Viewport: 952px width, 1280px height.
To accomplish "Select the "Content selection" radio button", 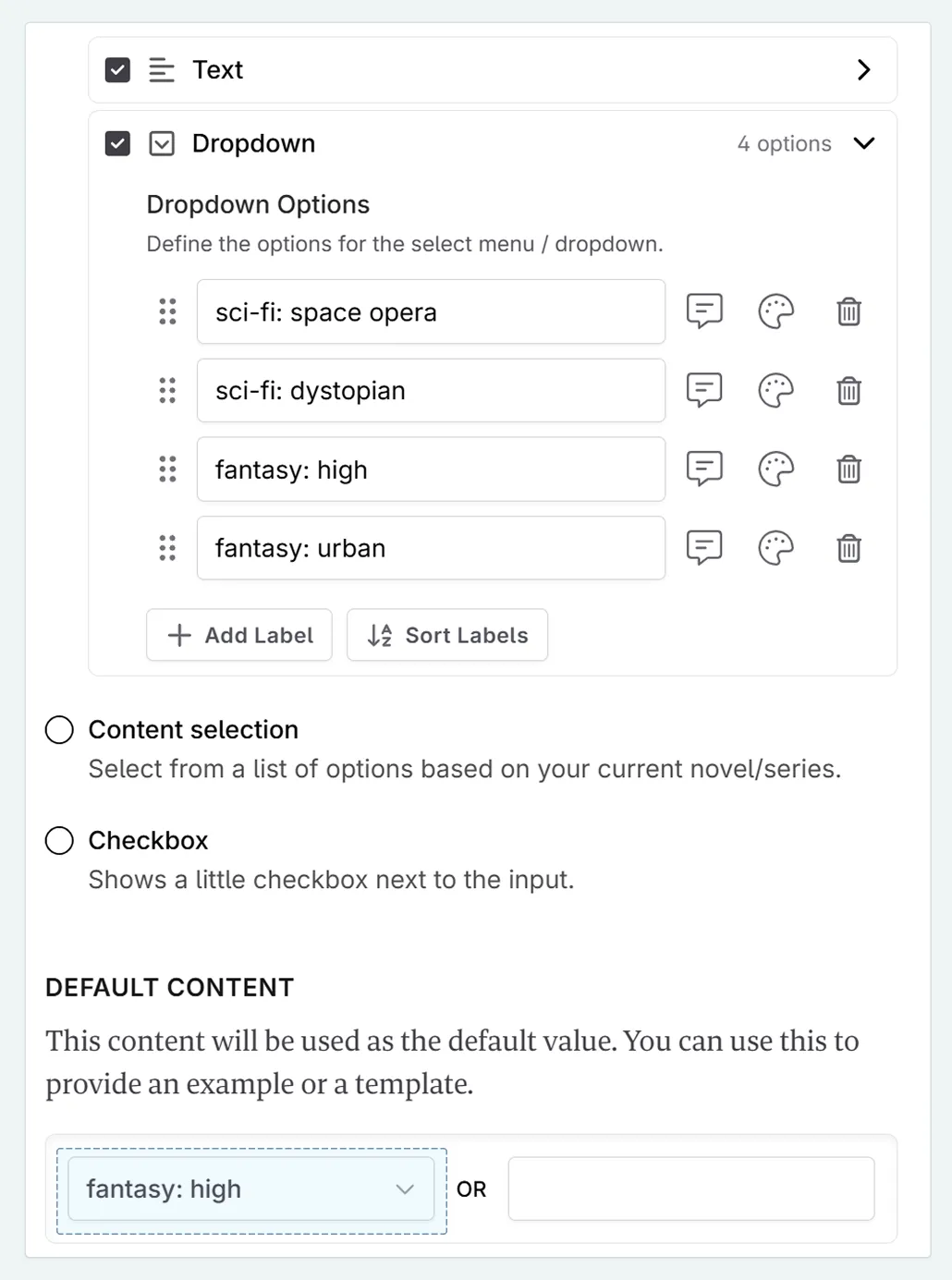I will pyautogui.click(x=58, y=729).
